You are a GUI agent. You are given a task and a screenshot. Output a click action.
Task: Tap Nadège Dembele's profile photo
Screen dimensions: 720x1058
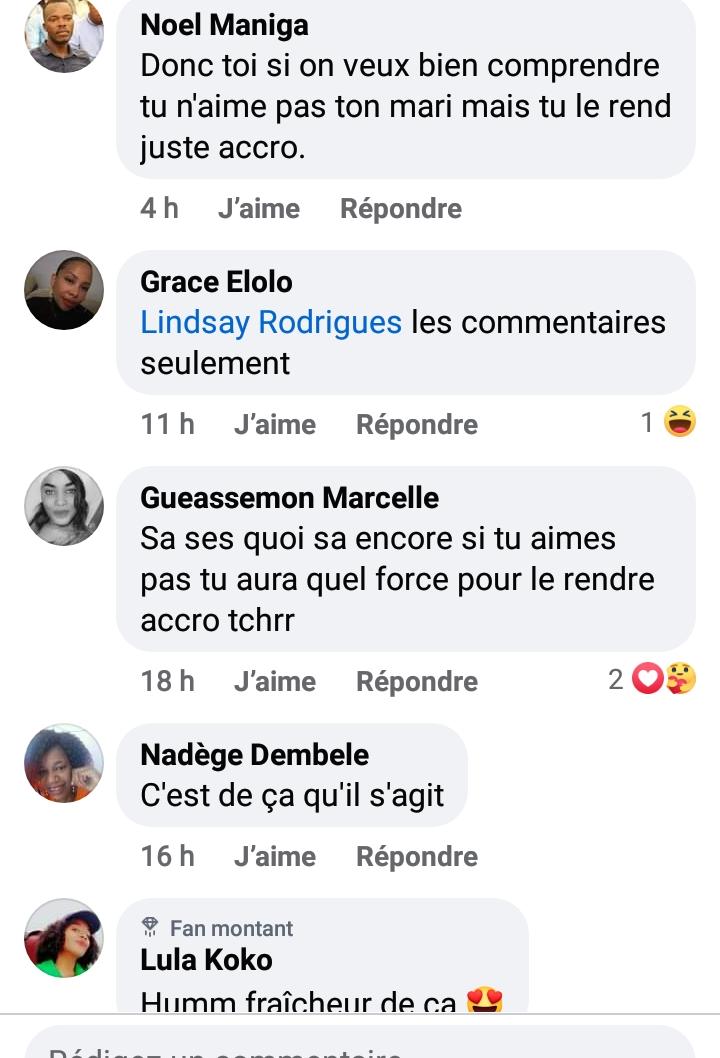click(64, 764)
